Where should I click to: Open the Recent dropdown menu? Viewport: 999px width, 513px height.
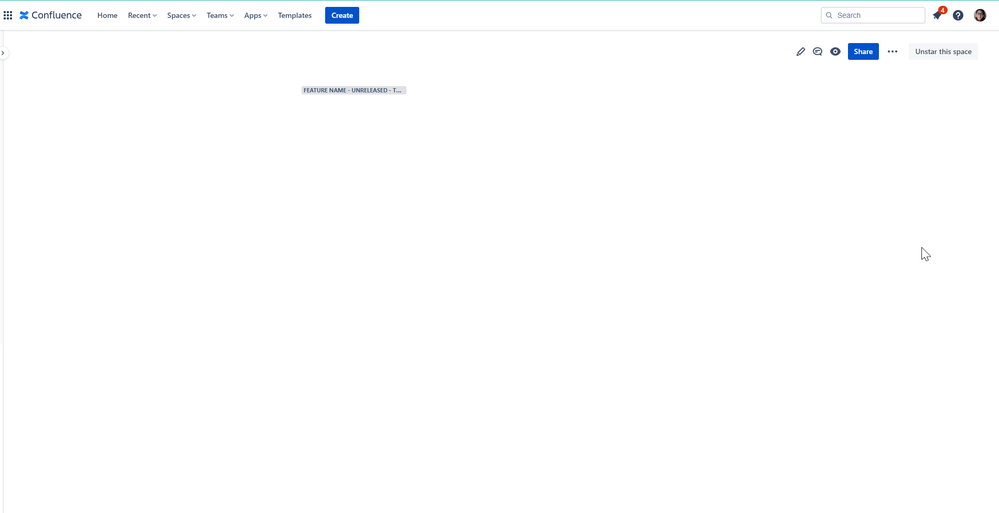(142, 15)
